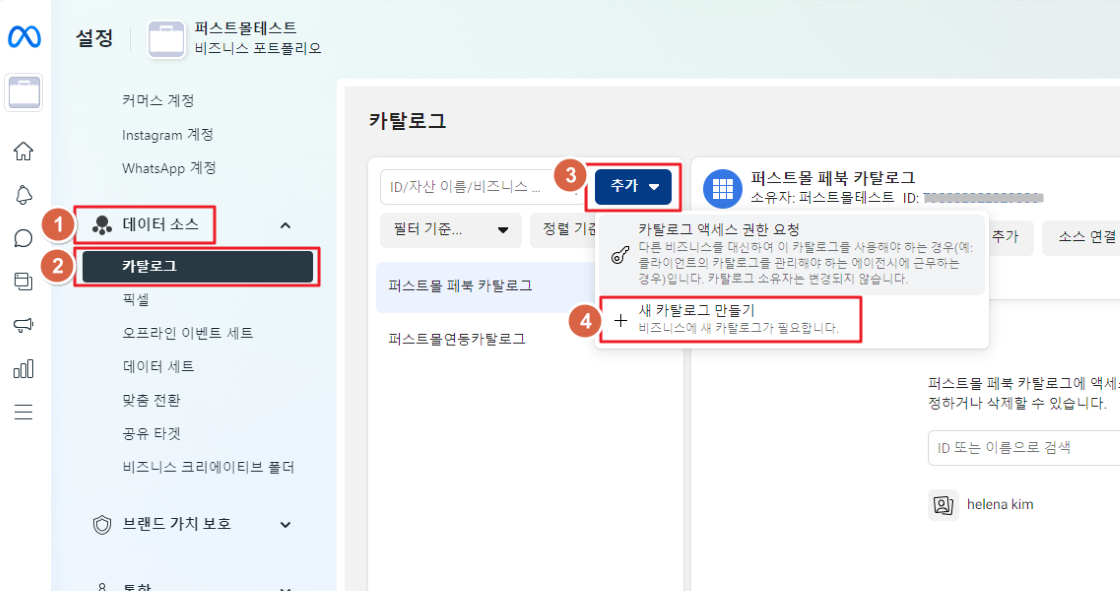
Task: Click the ID/자산 이름 search field
Action: click(x=483, y=187)
